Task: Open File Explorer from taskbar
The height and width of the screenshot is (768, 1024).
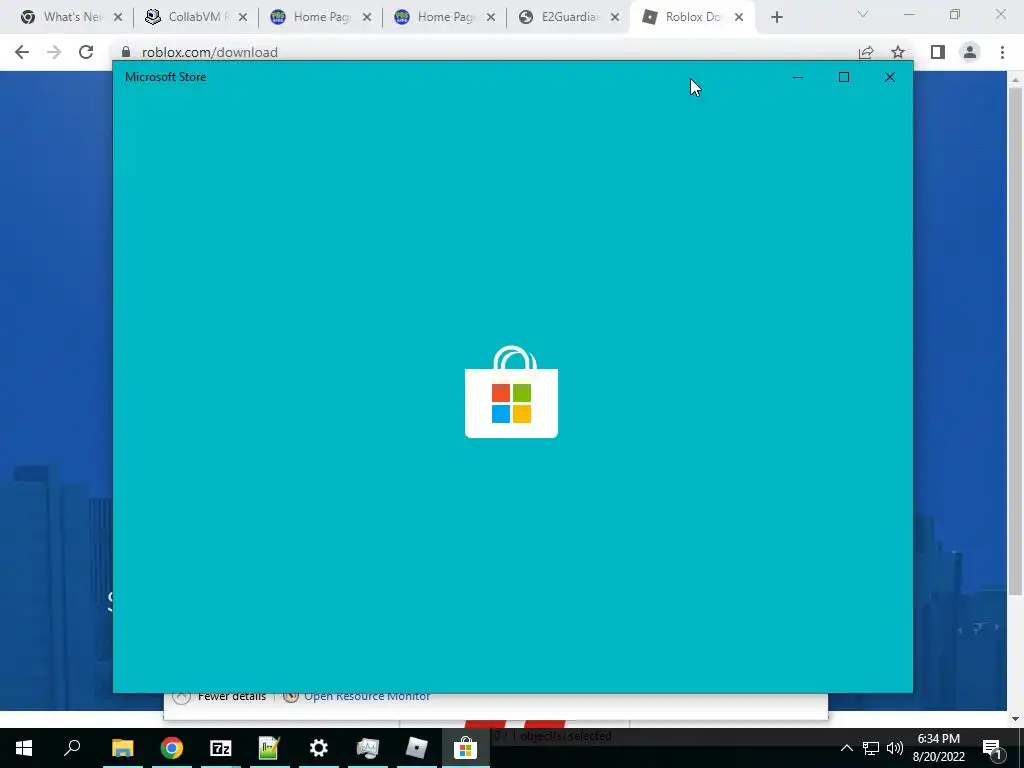Action: [122, 748]
